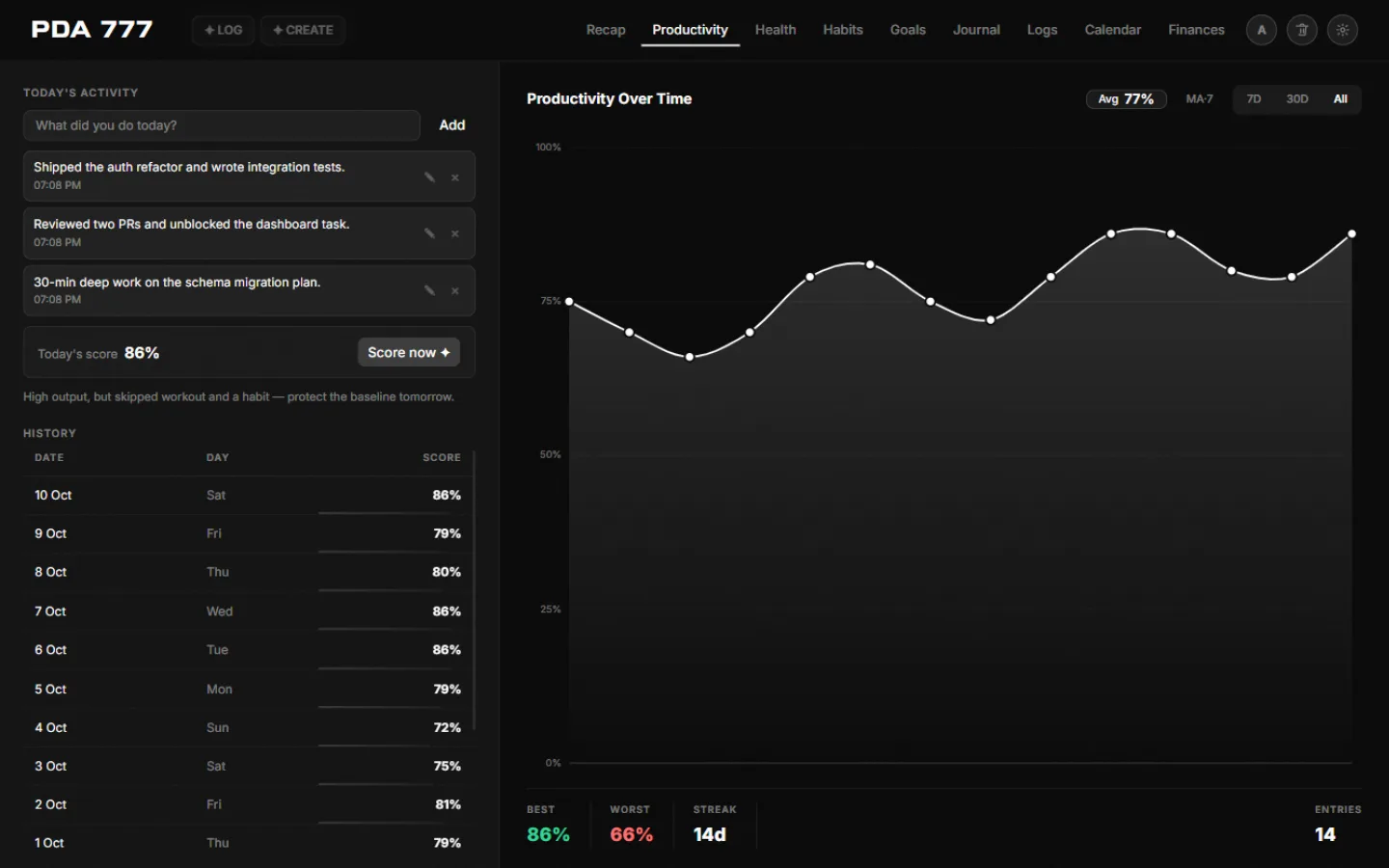Click the 7 Oct Wed history row
Image resolution: width=1389 pixels, height=868 pixels.
pos(248,611)
